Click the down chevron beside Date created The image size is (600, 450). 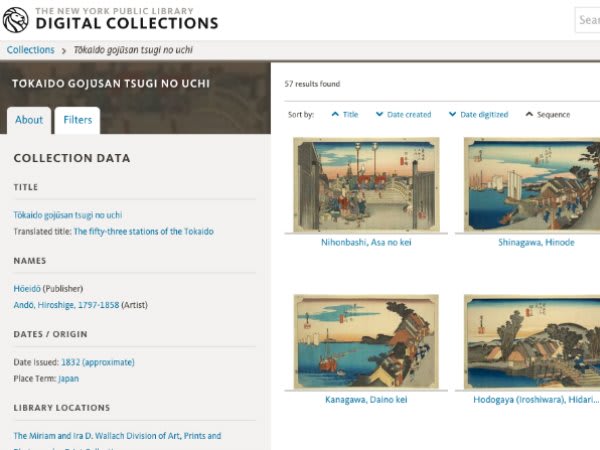(379, 114)
